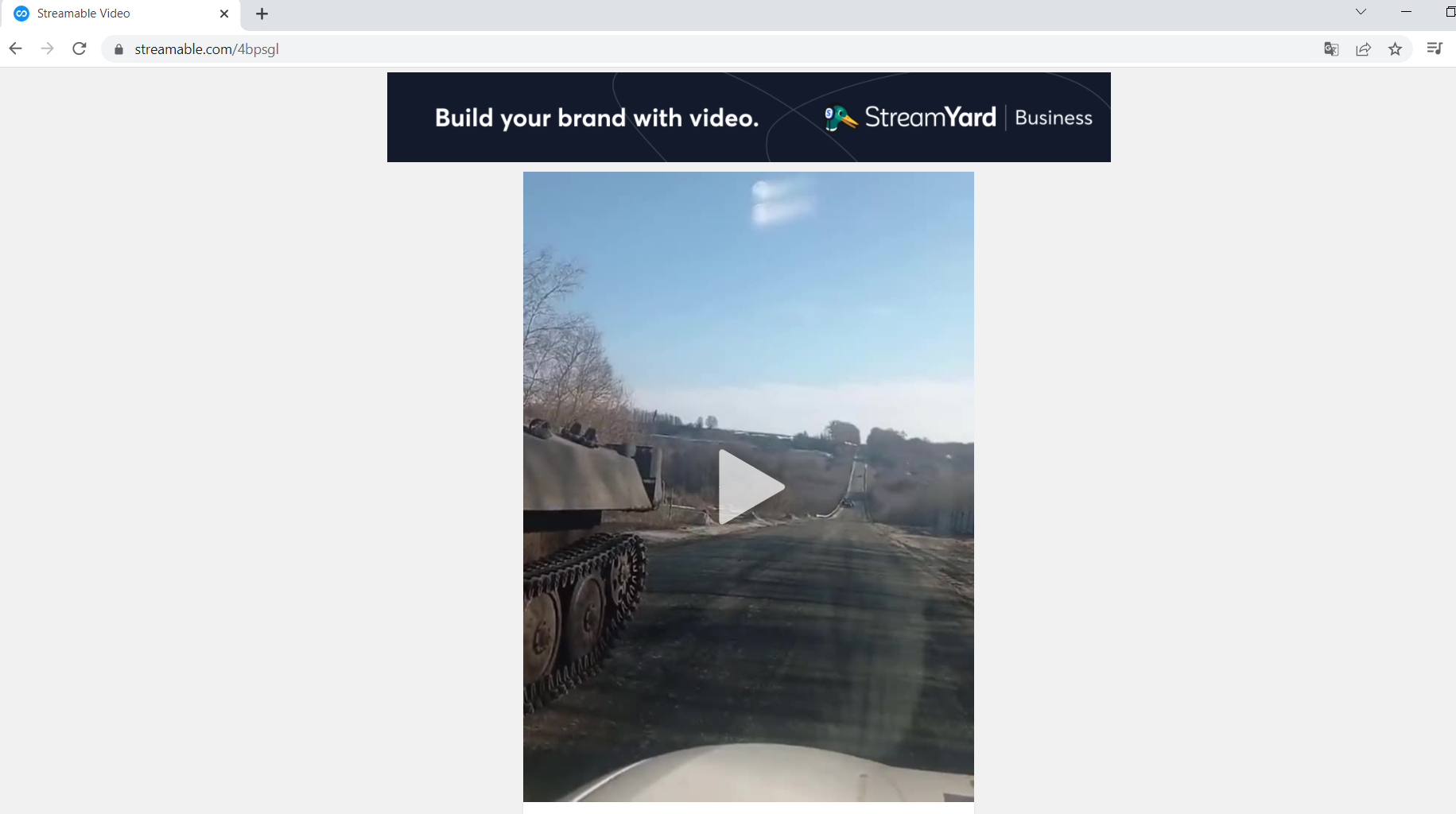Share this page icon
1456x814 pixels.
(1363, 49)
